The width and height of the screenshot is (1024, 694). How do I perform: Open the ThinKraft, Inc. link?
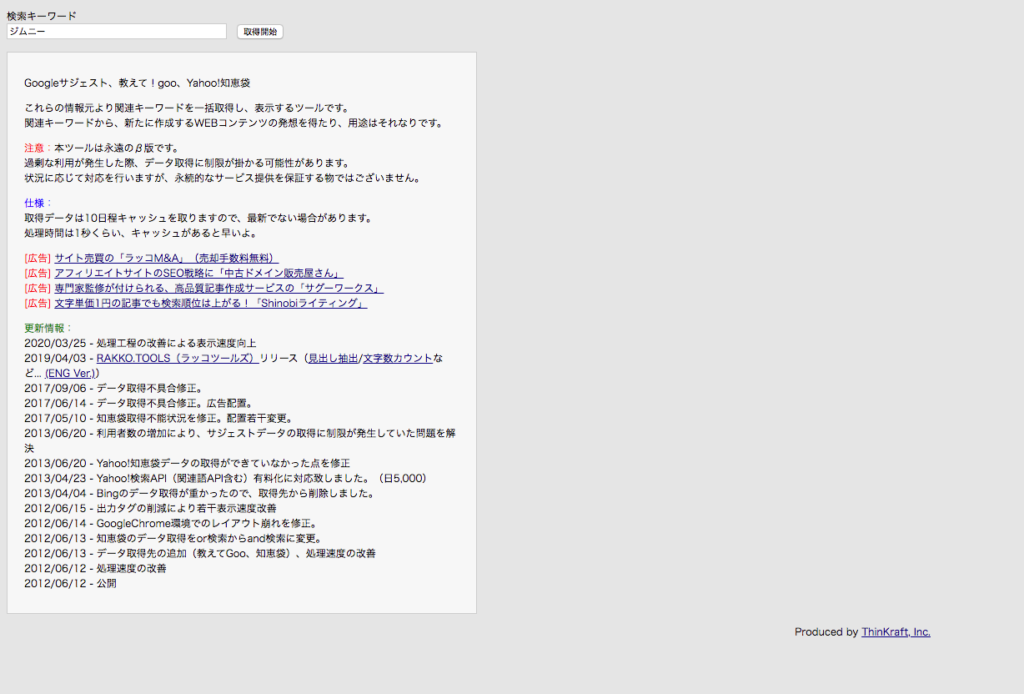coord(895,631)
